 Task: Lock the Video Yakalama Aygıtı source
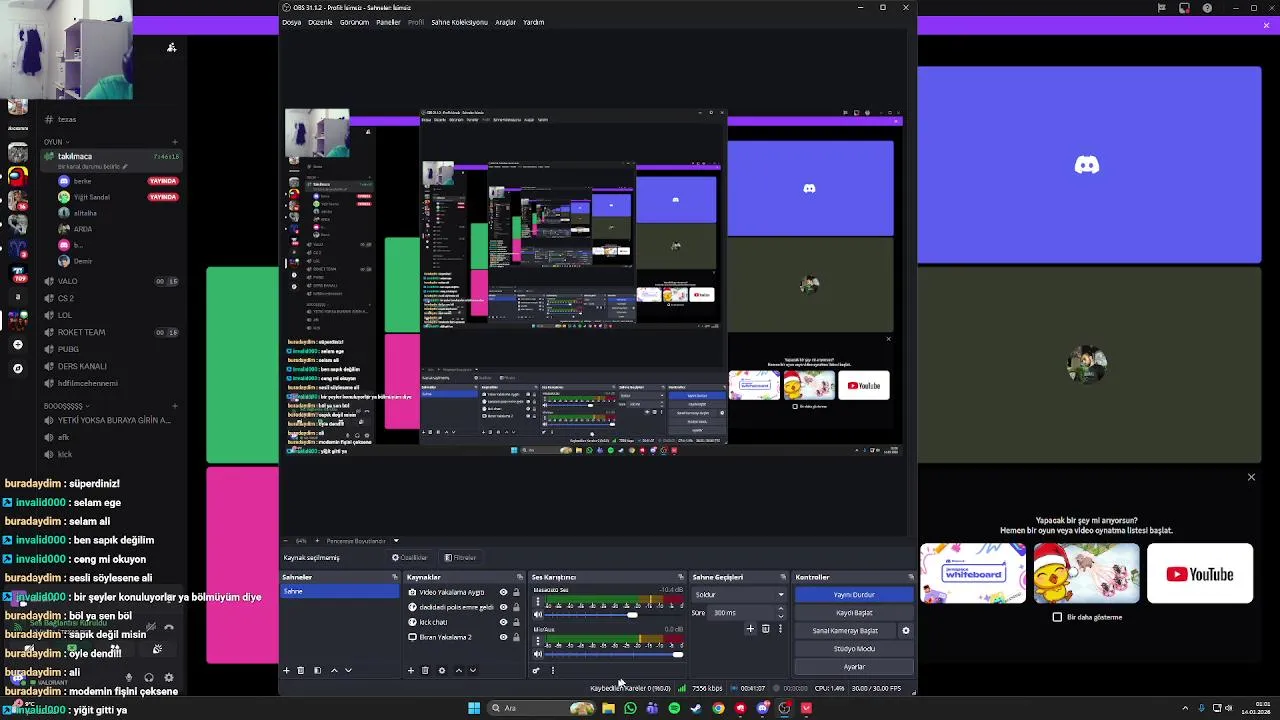(516, 592)
